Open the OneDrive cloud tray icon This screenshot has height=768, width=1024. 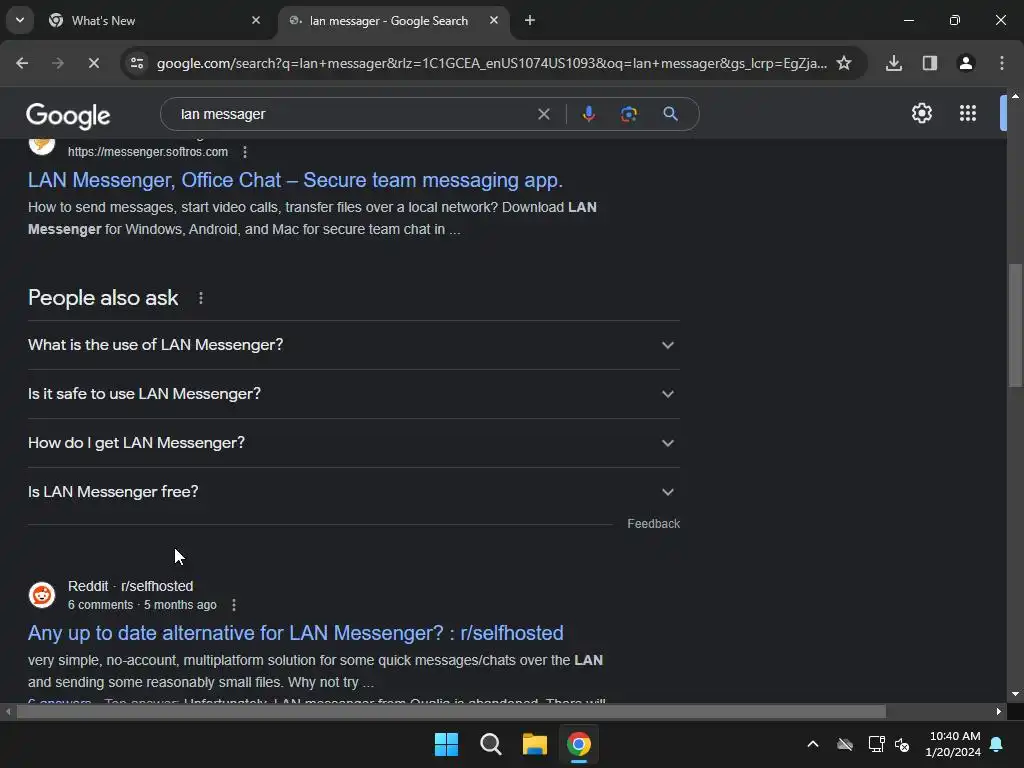point(845,744)
